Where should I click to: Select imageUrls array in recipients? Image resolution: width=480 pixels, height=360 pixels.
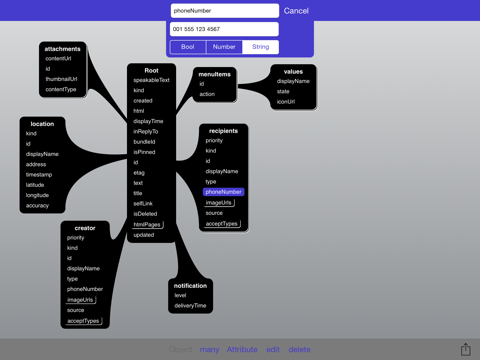pos(219,203)
